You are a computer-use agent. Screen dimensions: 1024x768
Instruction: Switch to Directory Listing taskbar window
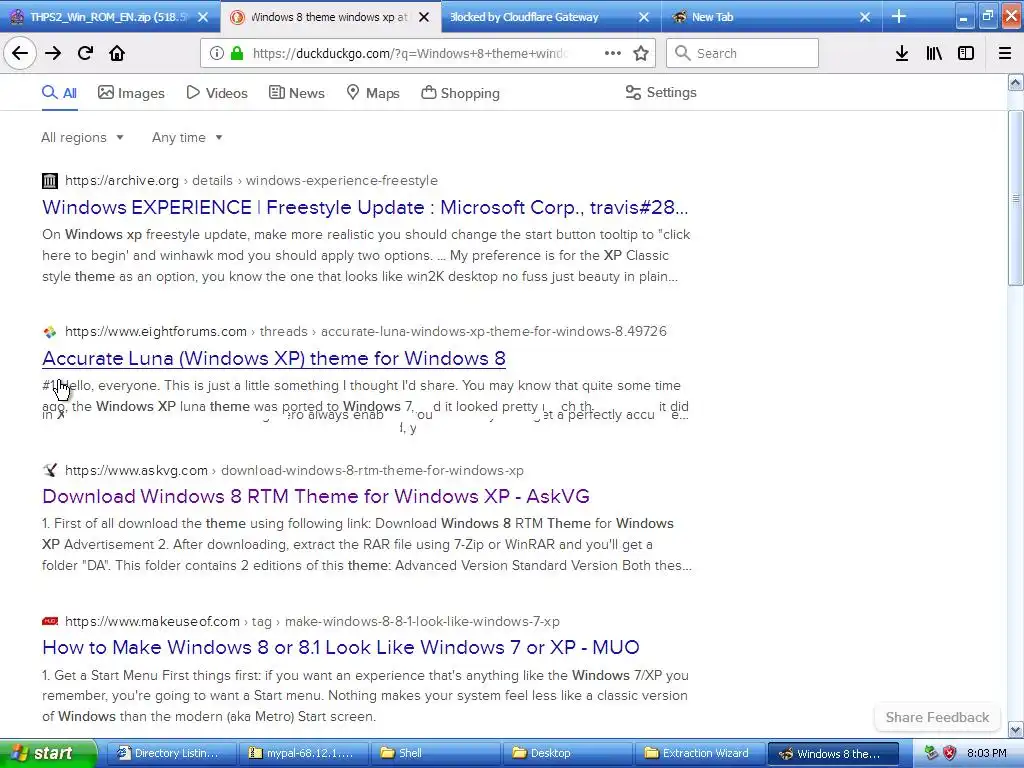click(x=170, y=753)
